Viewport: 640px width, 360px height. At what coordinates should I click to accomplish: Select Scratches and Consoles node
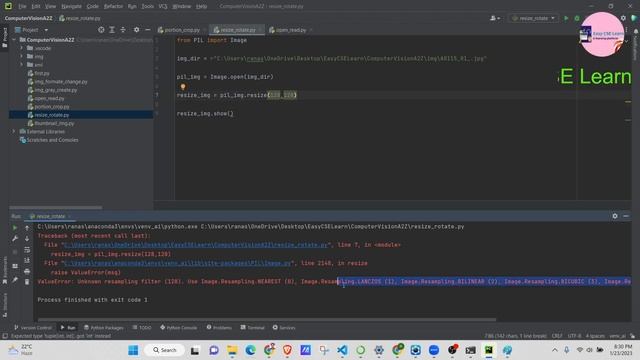click(x=52, y=140)
